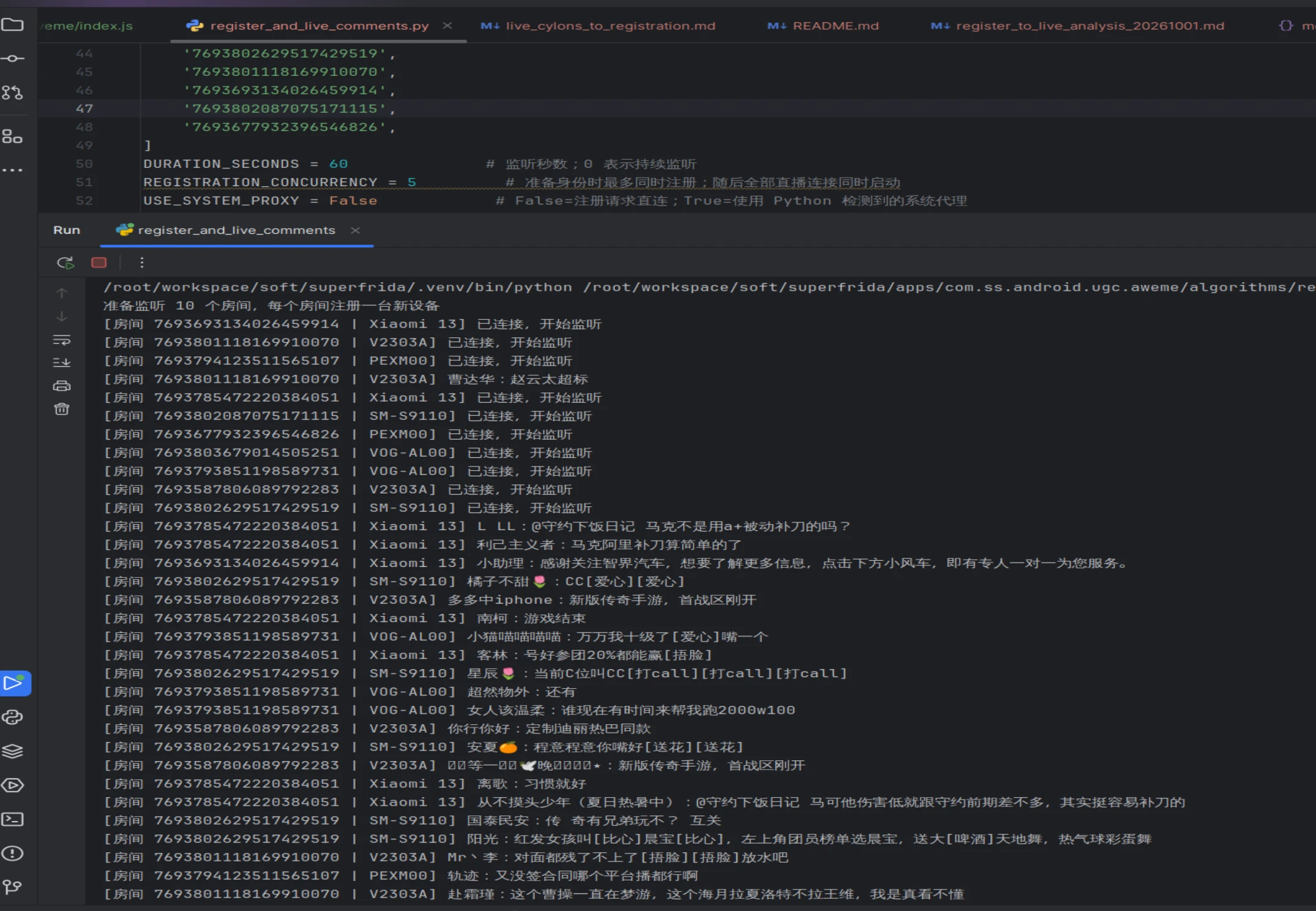Close the register_and_live_comments.py editor tab
Viewport: 1316px width, 911px height.
tap(447, 26)
